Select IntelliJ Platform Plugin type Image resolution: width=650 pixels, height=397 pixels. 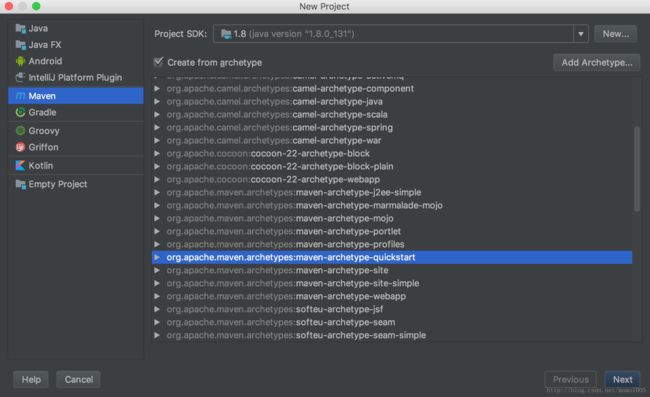(76, 77)
